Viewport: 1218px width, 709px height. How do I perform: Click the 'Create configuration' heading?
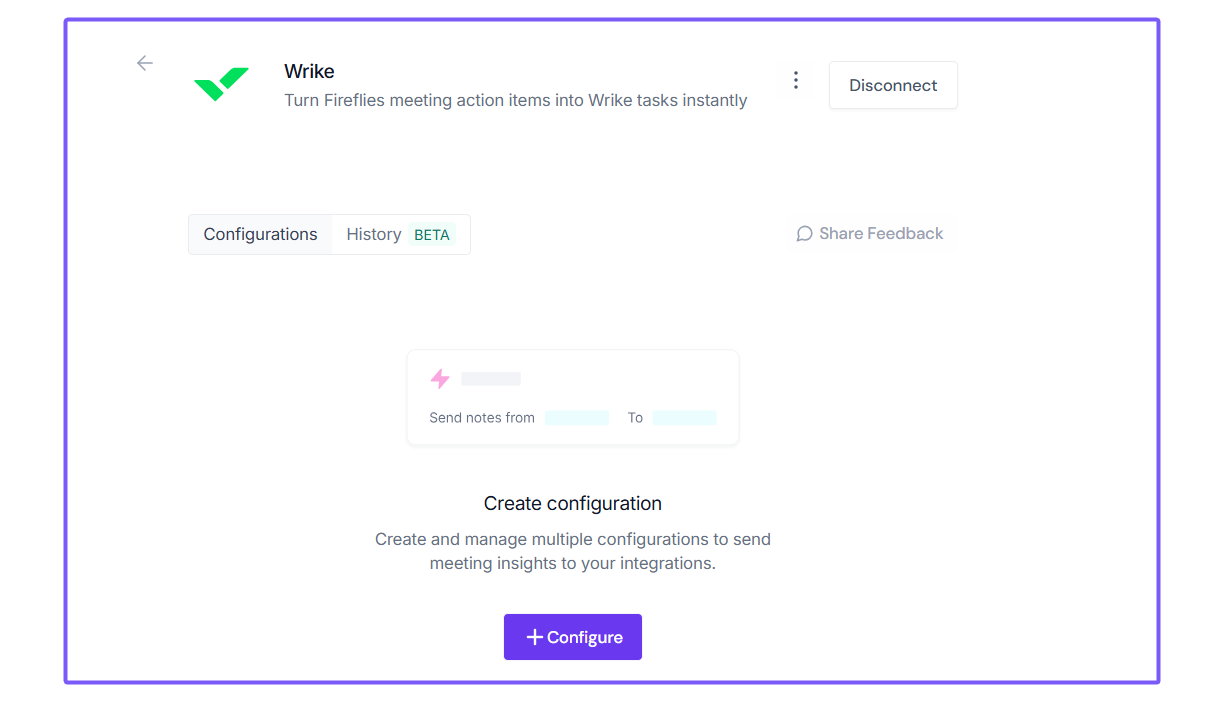(x=573, y=503)
